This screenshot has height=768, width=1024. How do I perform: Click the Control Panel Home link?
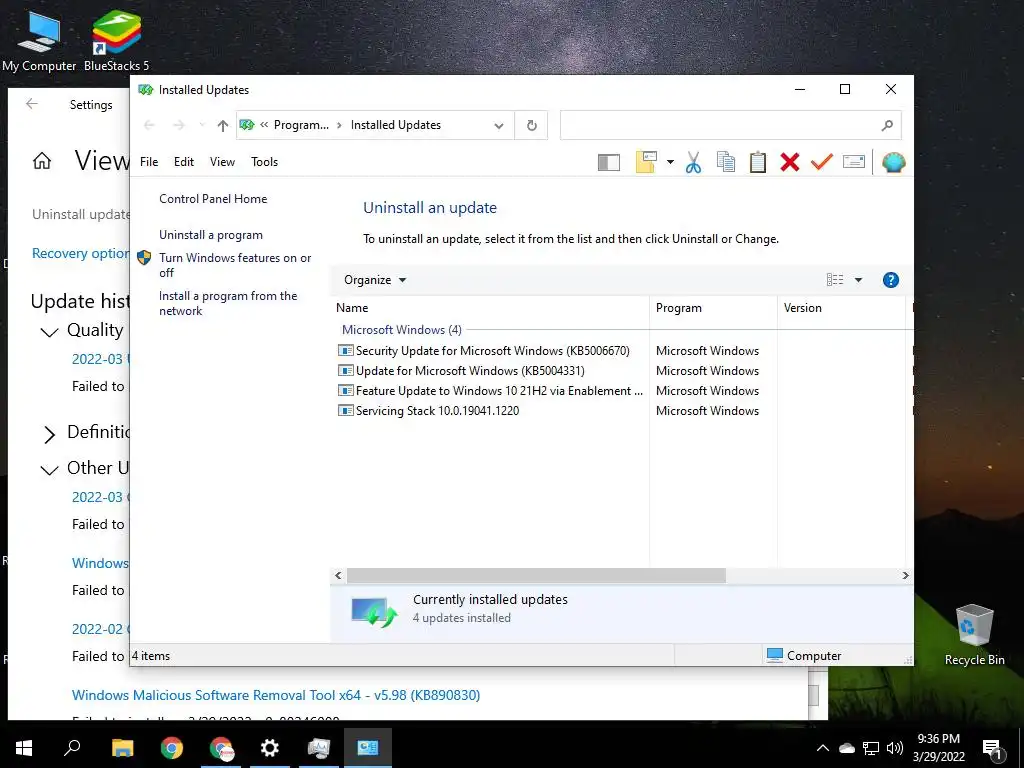click(x=213, y=199)
